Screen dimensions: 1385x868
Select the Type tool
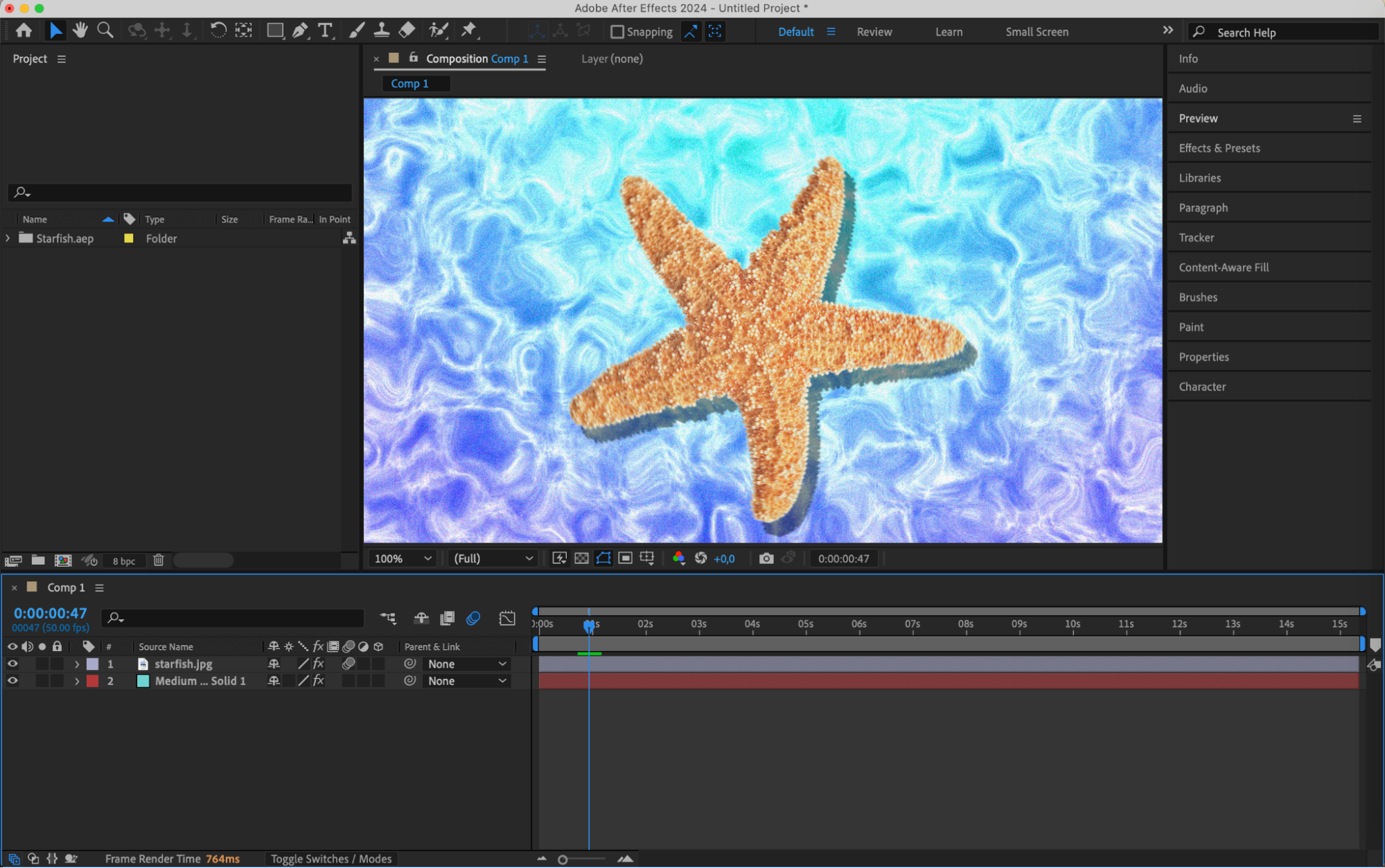point(325,30)
